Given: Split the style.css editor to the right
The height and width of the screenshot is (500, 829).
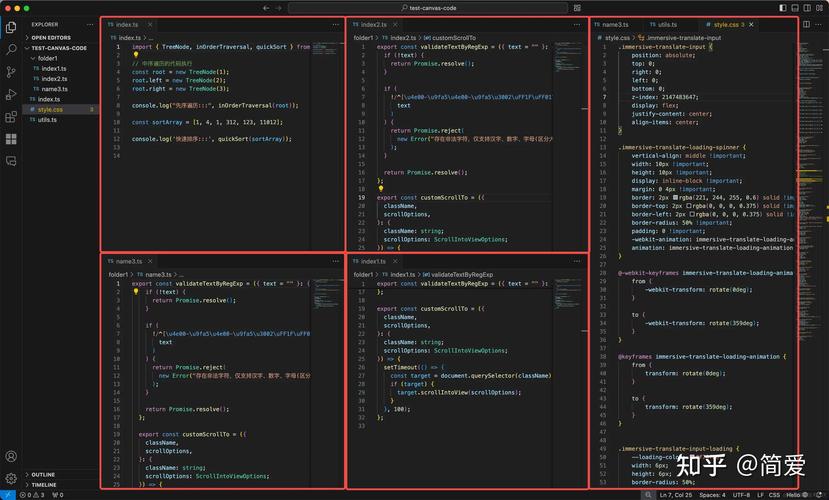Looking at the screenshot, I should [x=806, y=24].
